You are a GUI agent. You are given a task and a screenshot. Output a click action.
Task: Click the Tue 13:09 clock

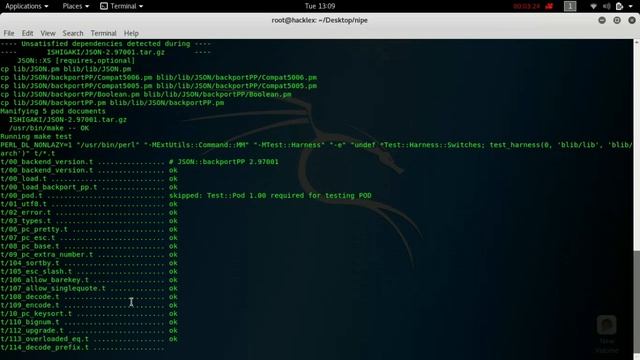[x=320, y=6]
